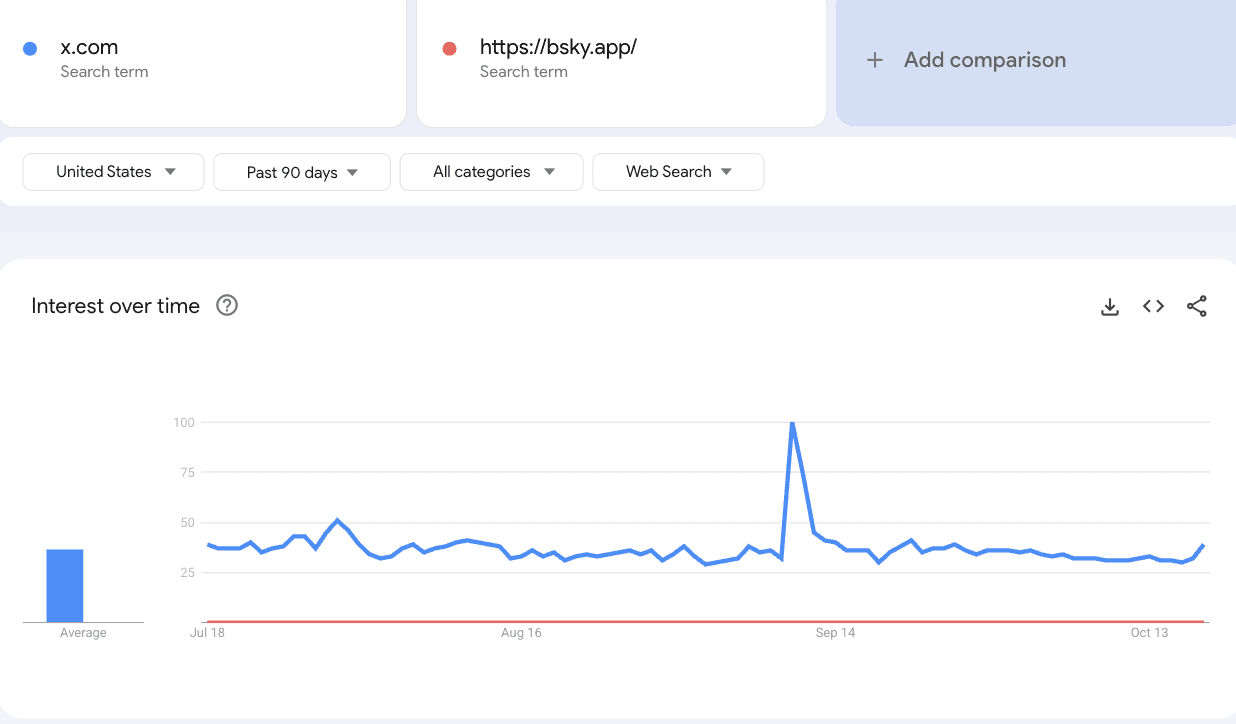Edit the x.com search term

point(89,47)
